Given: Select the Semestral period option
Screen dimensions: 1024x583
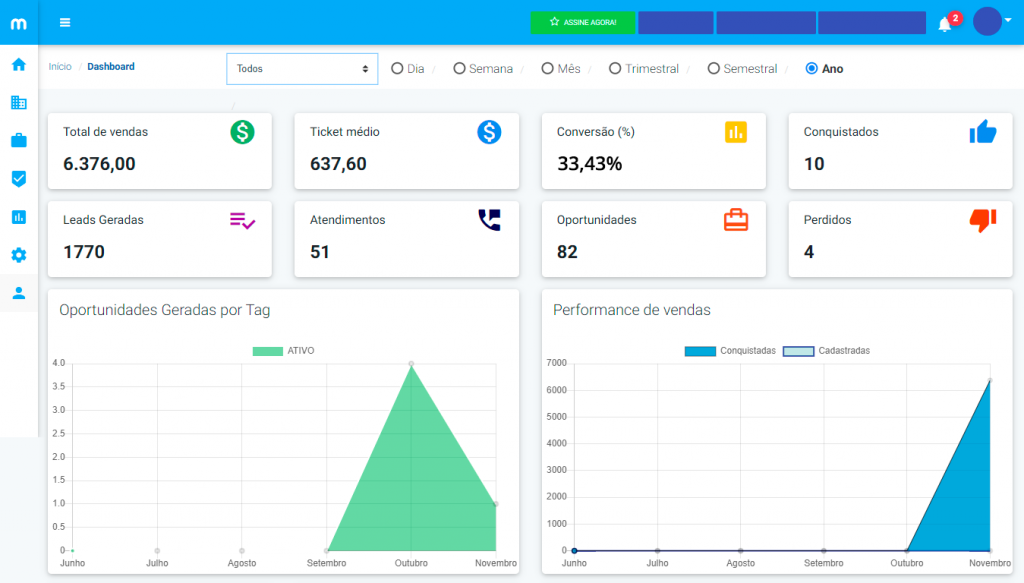Looking at the screenshot, I should point(712,69).
